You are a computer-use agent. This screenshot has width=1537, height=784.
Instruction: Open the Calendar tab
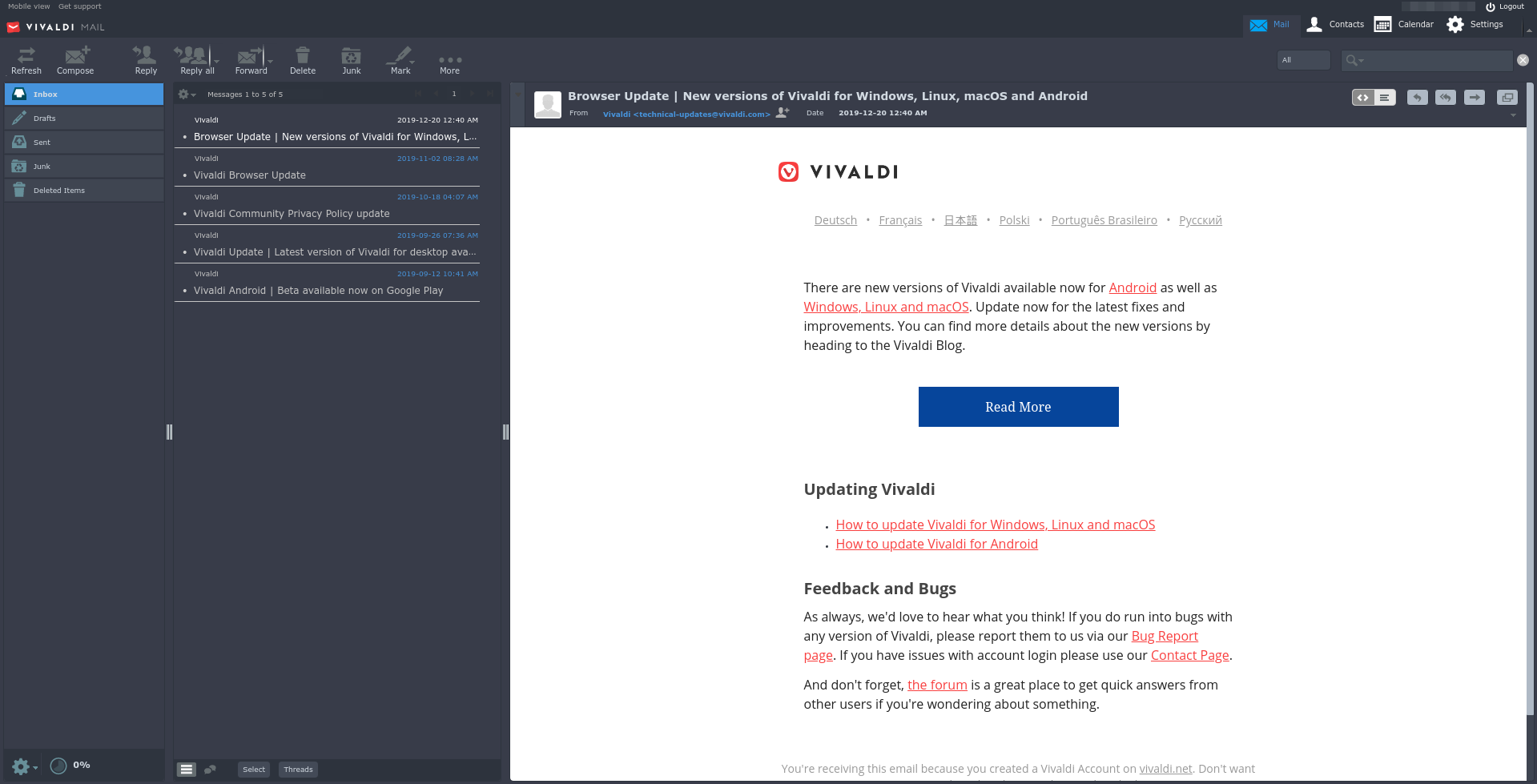1403,24
